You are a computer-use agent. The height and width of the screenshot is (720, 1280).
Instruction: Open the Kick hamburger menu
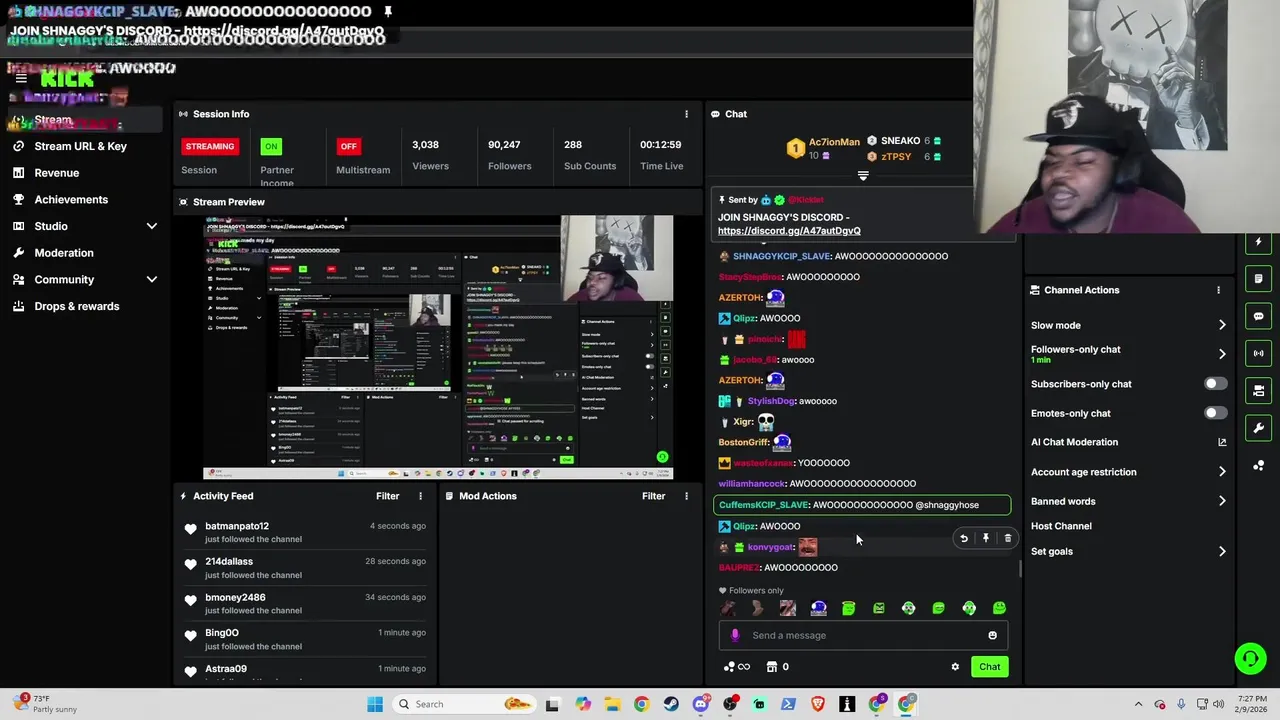21,78
